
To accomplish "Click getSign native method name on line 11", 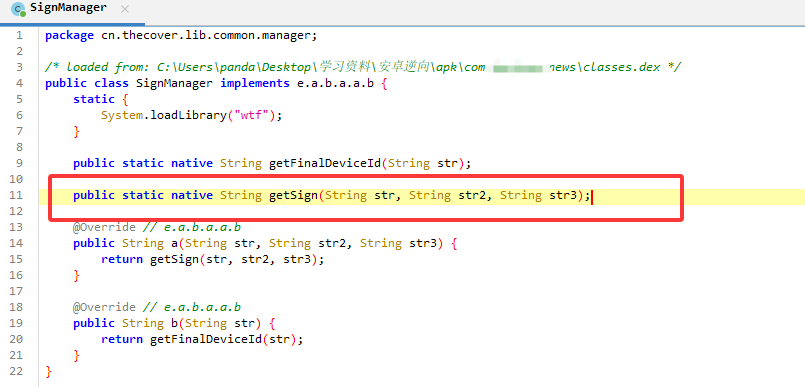I will [x=293, y=195].
